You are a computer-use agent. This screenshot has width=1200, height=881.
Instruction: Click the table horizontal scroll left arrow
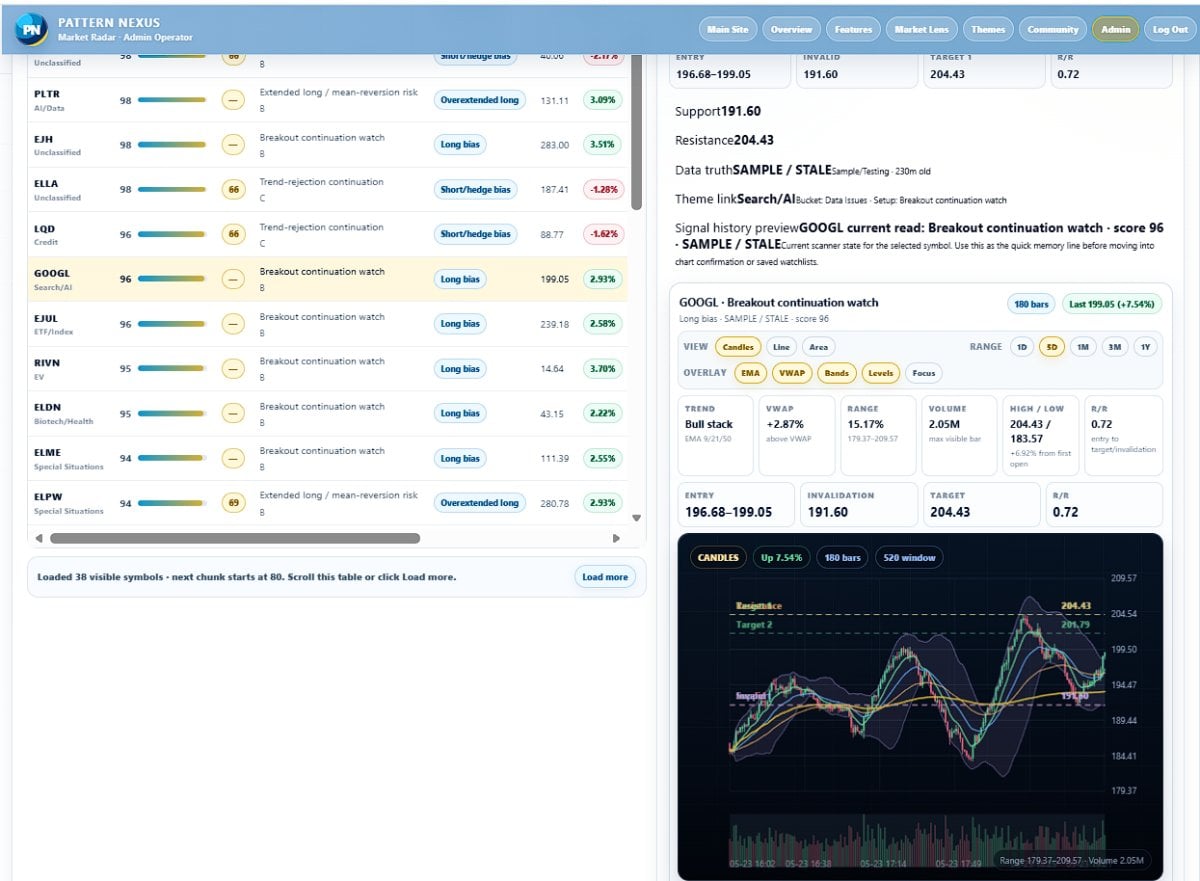39,538
